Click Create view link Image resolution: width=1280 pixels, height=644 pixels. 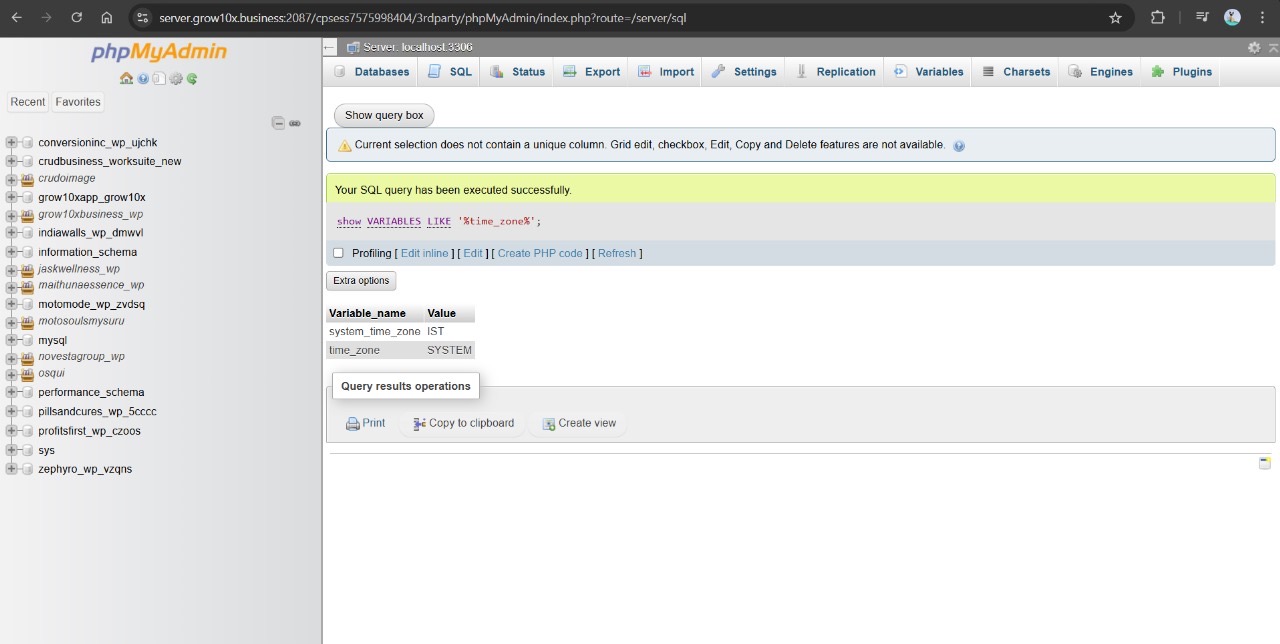point(579,423)
